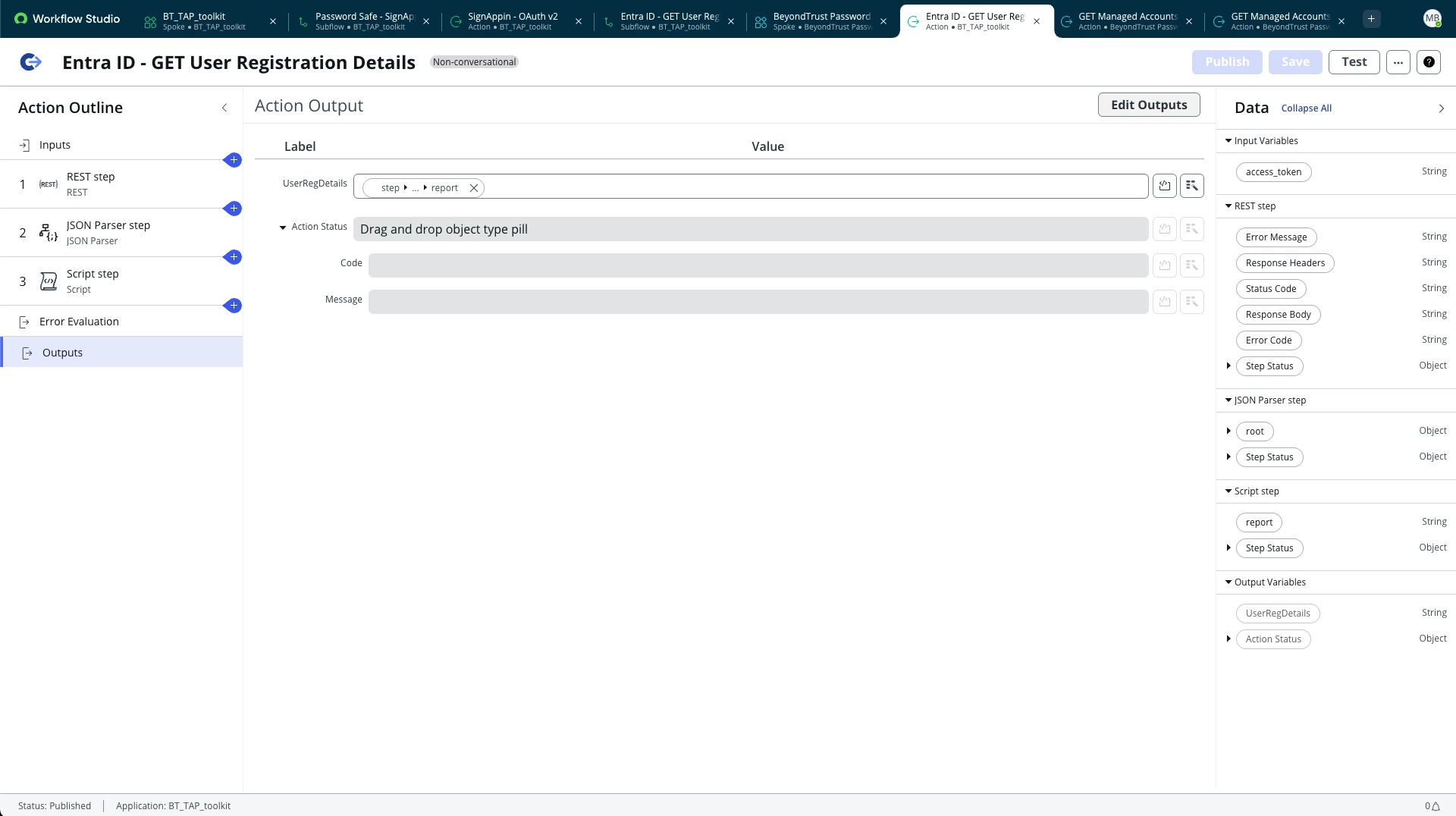Image resolution: width=1456 pixels, height=816 pixels.
Task: Expand Step Status under REST step
Action: 1228,366
